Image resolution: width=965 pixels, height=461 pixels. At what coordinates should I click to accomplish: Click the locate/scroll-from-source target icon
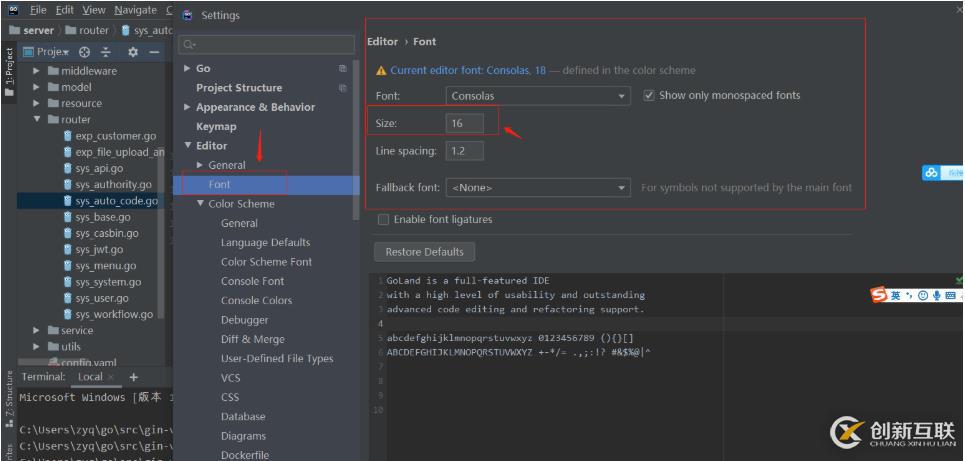(x=85, y=52)
